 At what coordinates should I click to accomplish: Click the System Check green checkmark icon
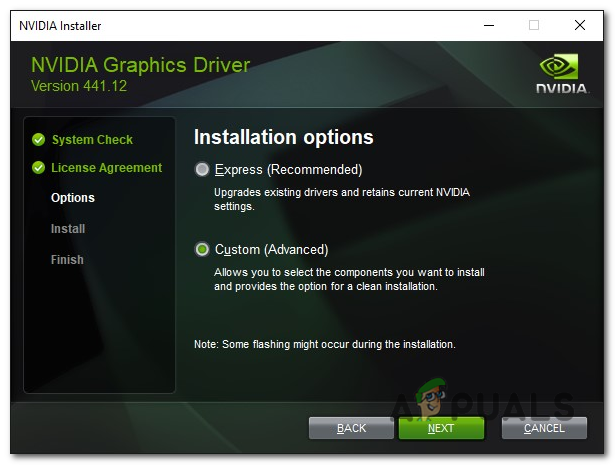click(x=38, y=140)
